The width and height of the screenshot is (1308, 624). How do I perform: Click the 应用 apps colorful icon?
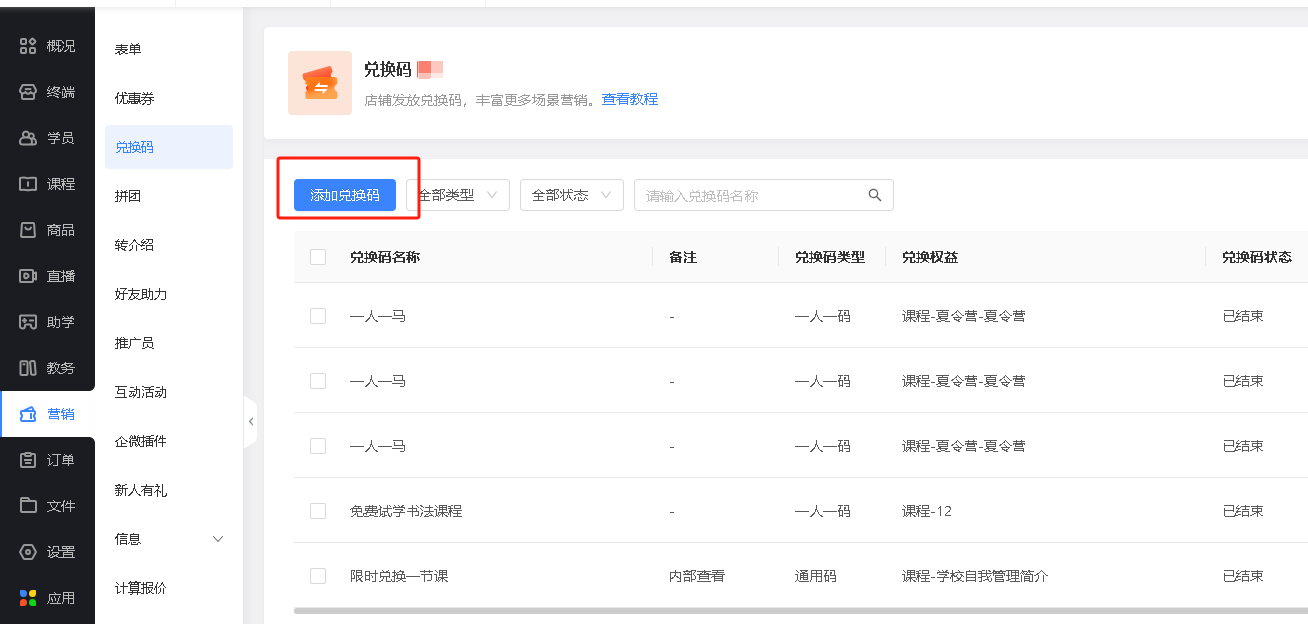point(28,598)
